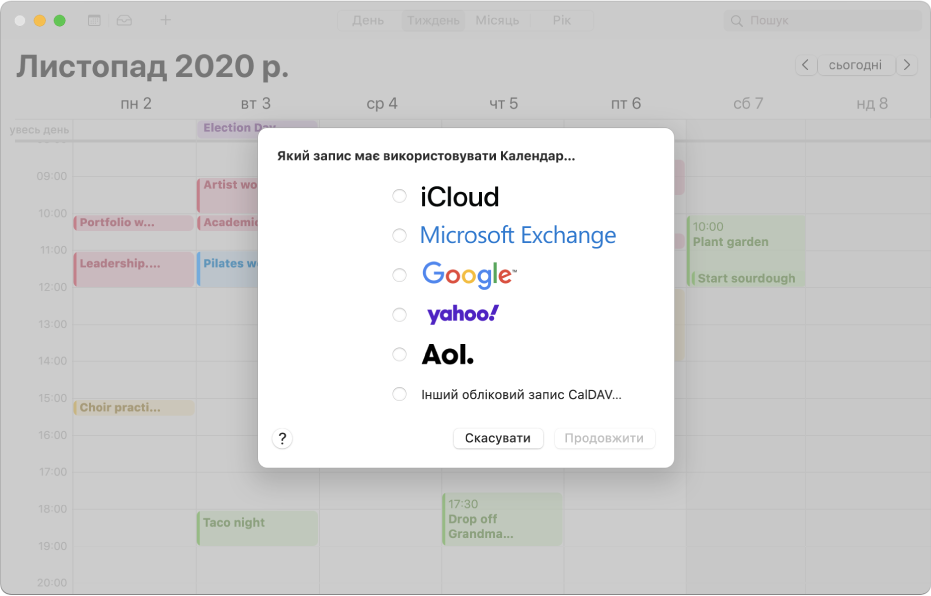The width and height of the screenshot is (931, 596).
Task: Open the Choir practice event
Action: click(134, 408)
